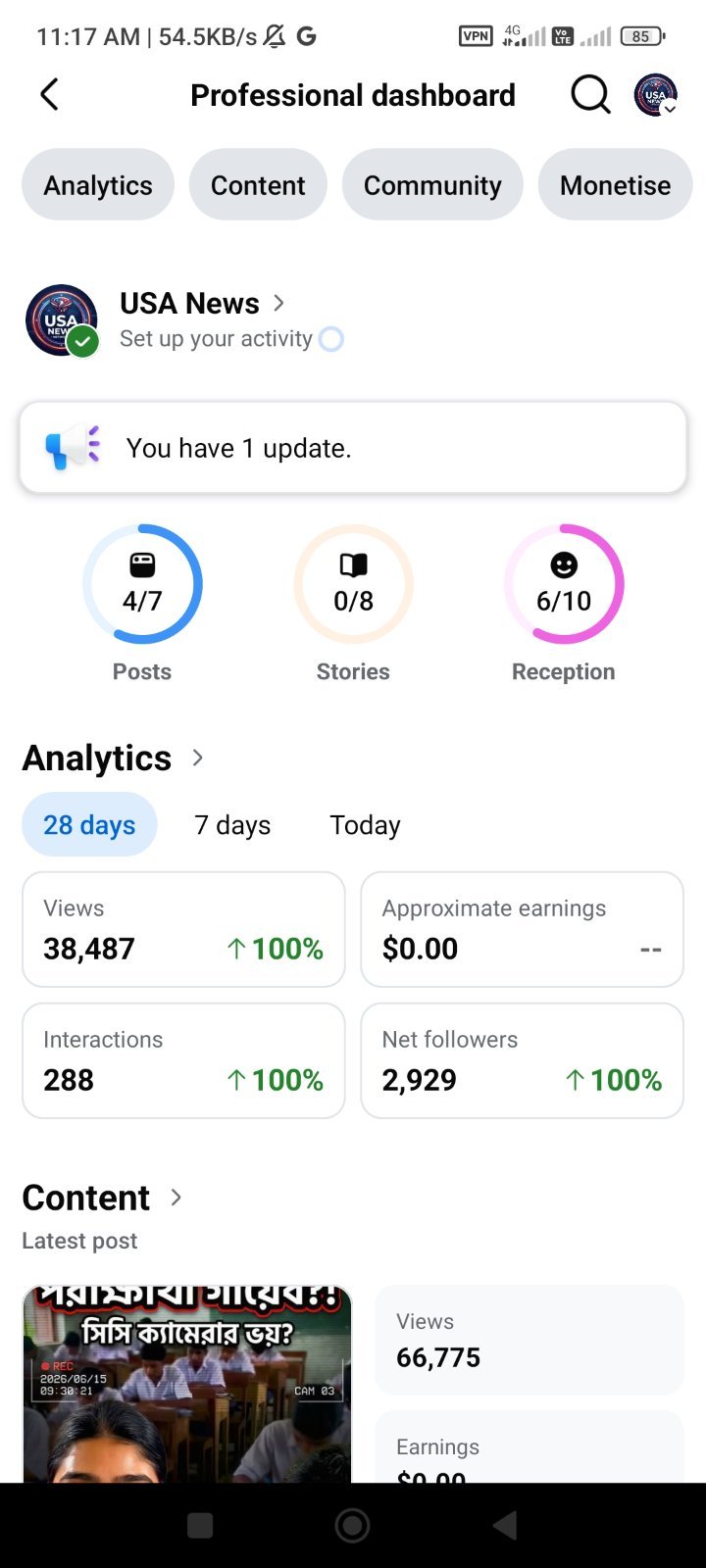Open the Net followers card
The image size is (706, 1568).
pyautogui.click(x=522, y=1060)
